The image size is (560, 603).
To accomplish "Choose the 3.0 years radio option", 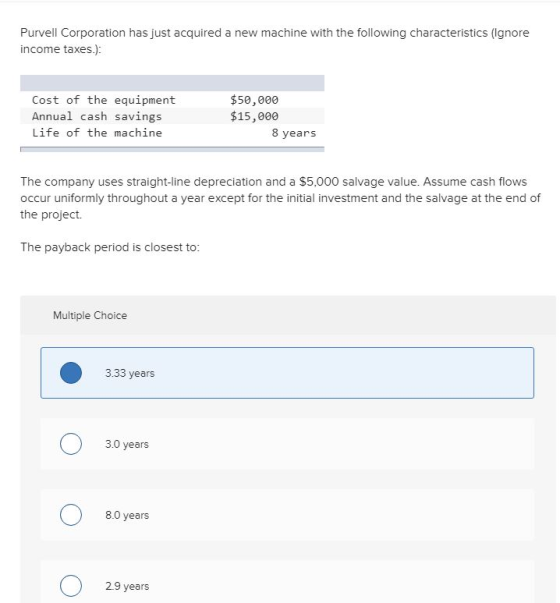I will (71, 444).
